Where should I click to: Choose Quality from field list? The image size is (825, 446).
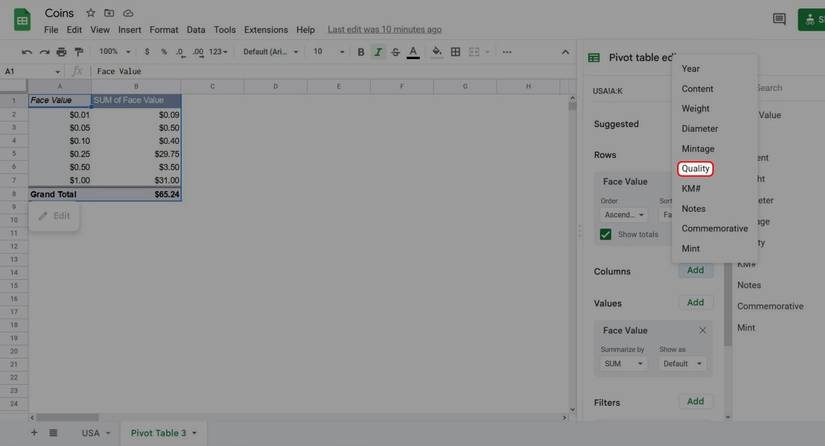pyautogui.click(x=695, y=168)
